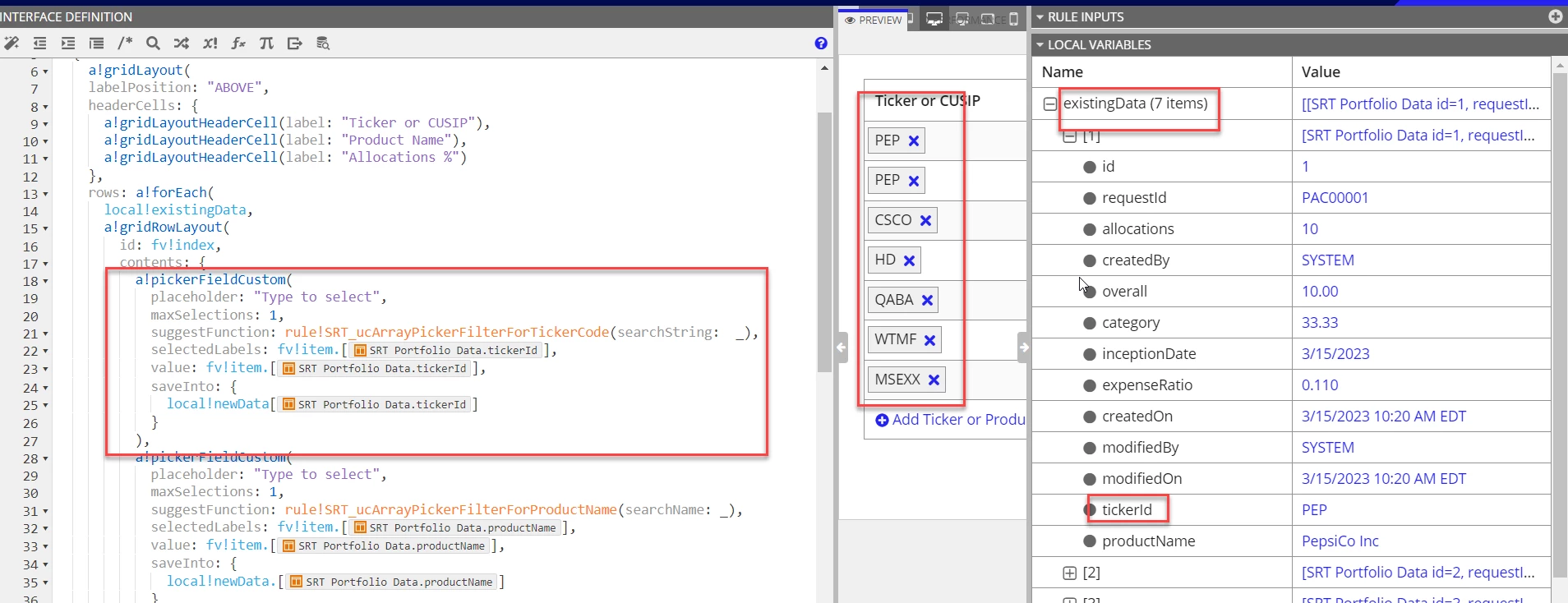Click the code editor vertical scrollbar thumb
Image resolution: width=1568 pixels, height=603 pixels.
pos(824,242)
